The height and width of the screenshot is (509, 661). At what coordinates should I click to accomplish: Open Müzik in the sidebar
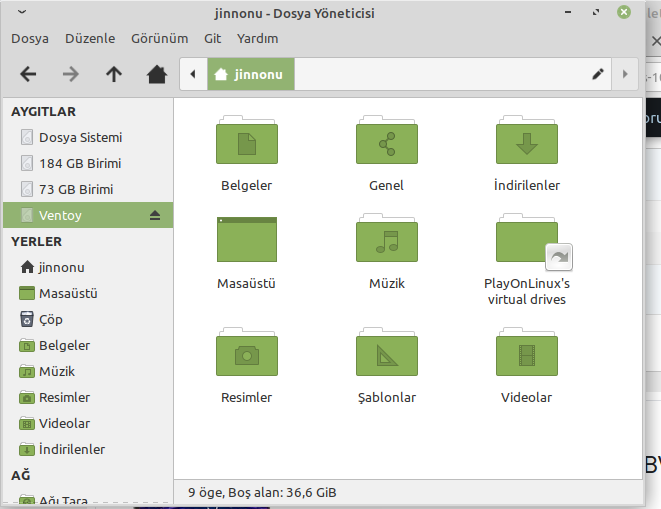pos(88,372)
